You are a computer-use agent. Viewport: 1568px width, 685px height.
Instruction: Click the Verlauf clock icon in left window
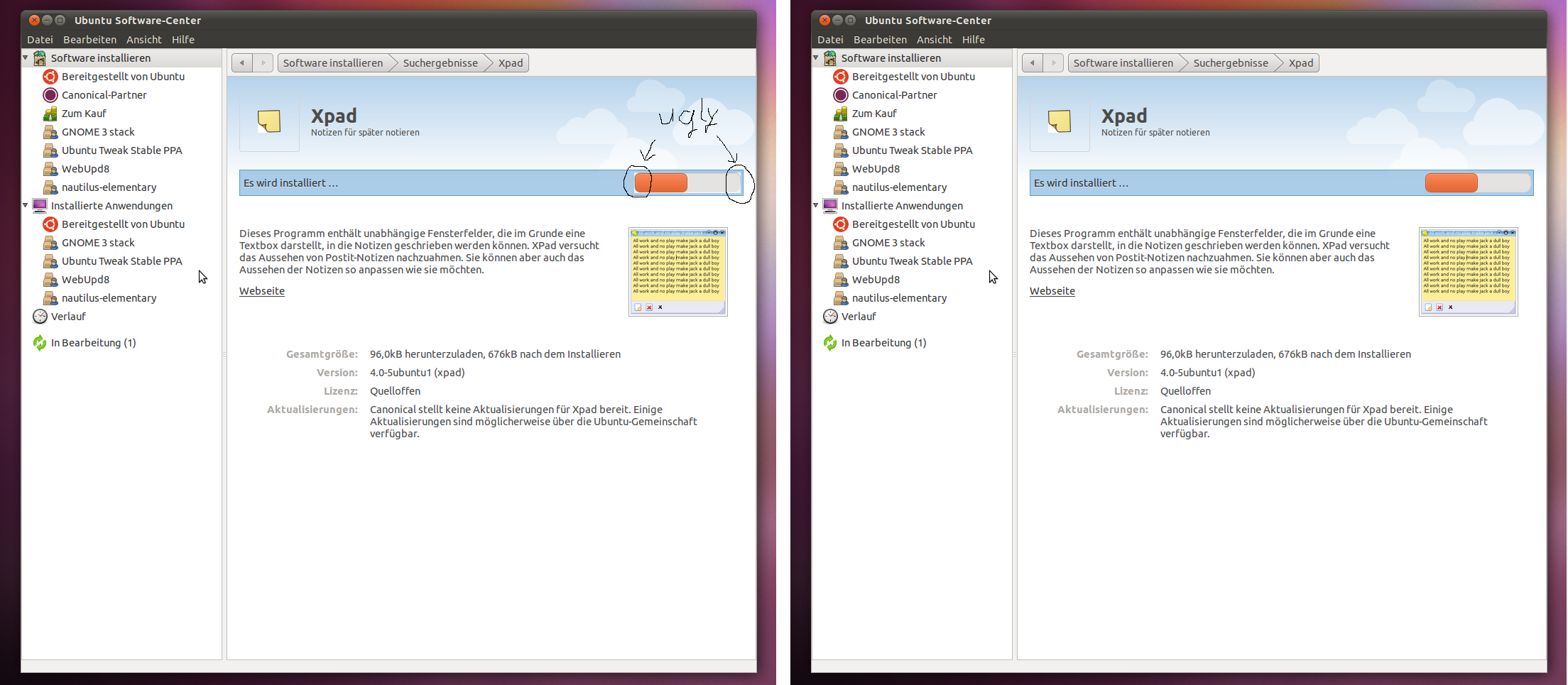pyautogui.click(x=40, y=317)
